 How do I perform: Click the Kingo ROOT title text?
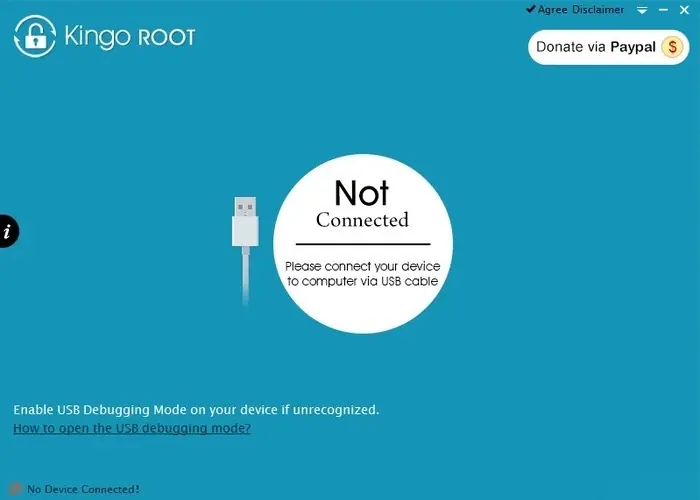pyautogui.click(x=130, y=36)
